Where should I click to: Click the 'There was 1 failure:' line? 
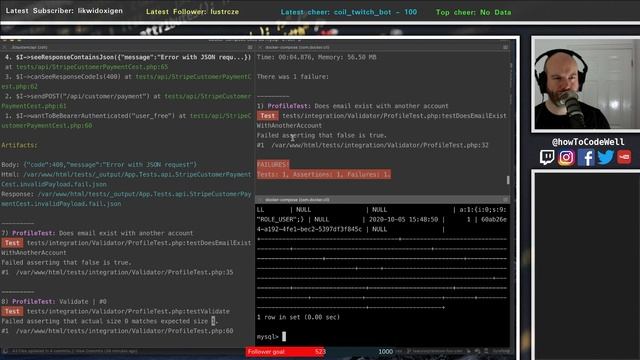click(x=293, y=77)
